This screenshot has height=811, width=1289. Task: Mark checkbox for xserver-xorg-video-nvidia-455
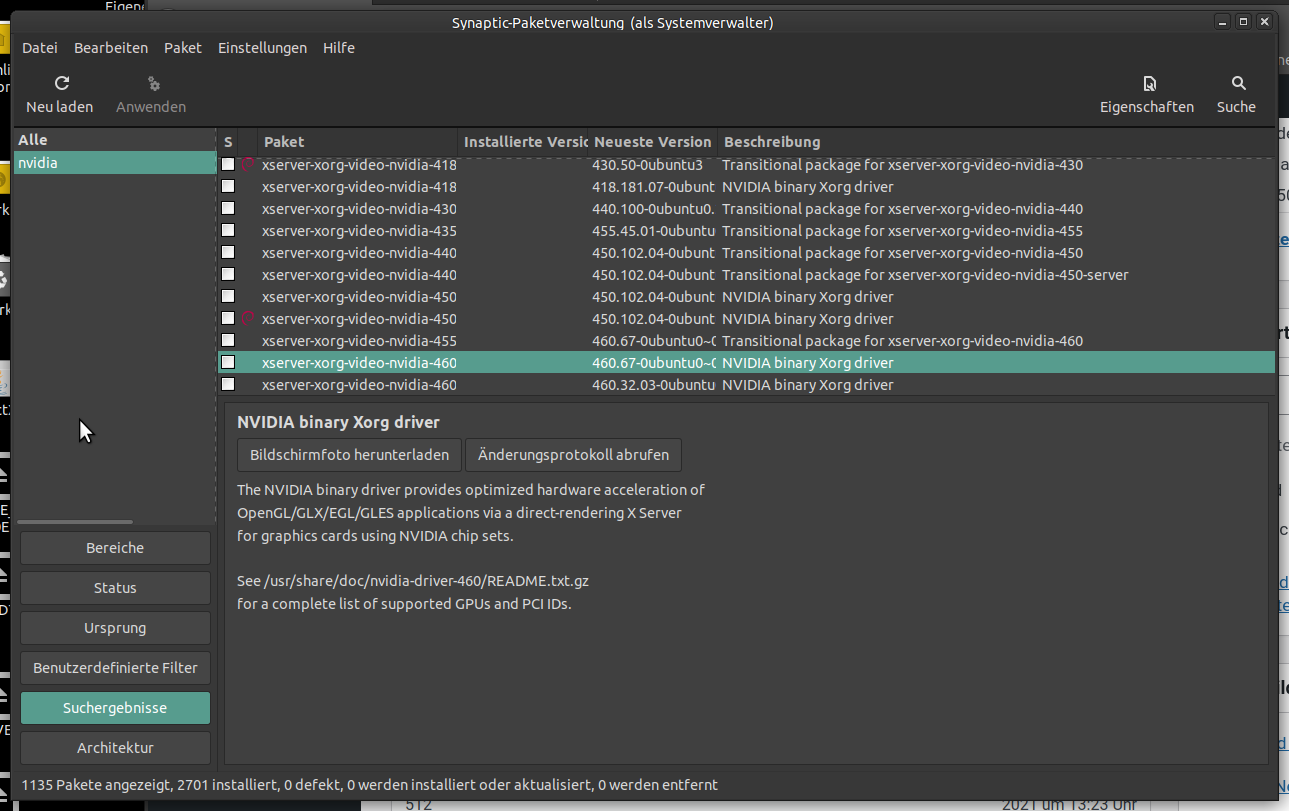click(228, 341)
